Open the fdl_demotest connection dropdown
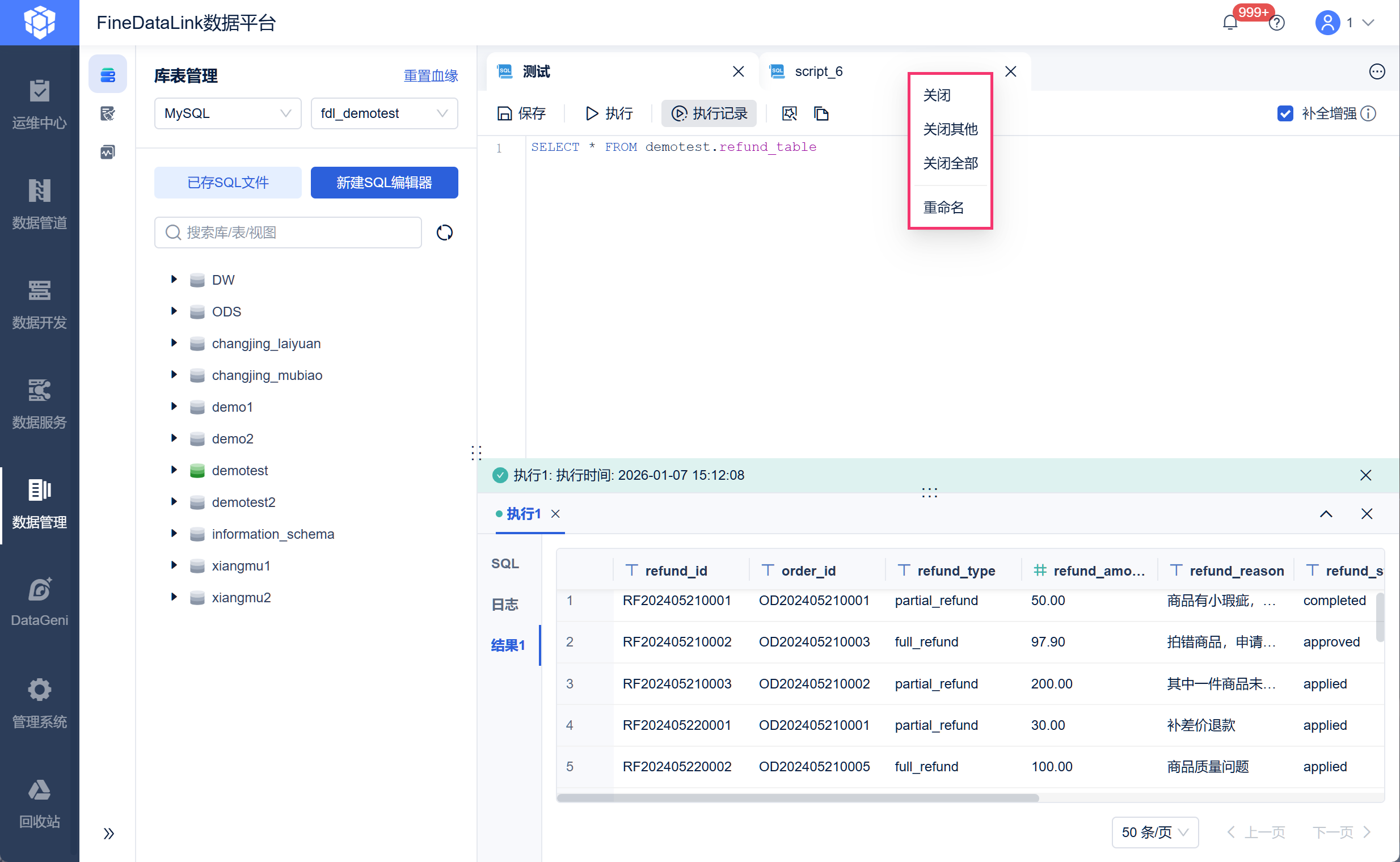The image size is (1400, 862). tap(384, 113)
